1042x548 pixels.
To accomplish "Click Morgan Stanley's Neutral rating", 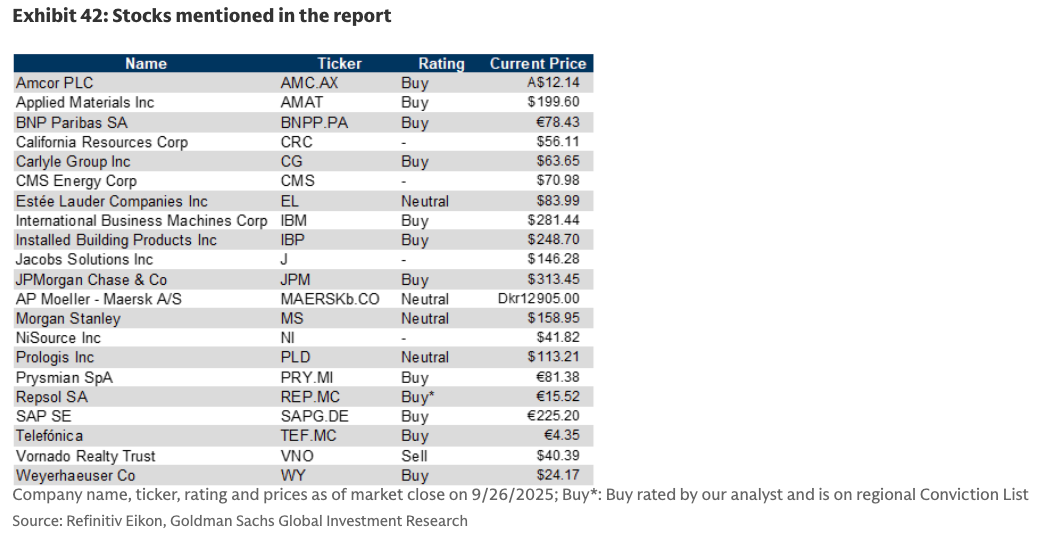I will pos(425,318).
